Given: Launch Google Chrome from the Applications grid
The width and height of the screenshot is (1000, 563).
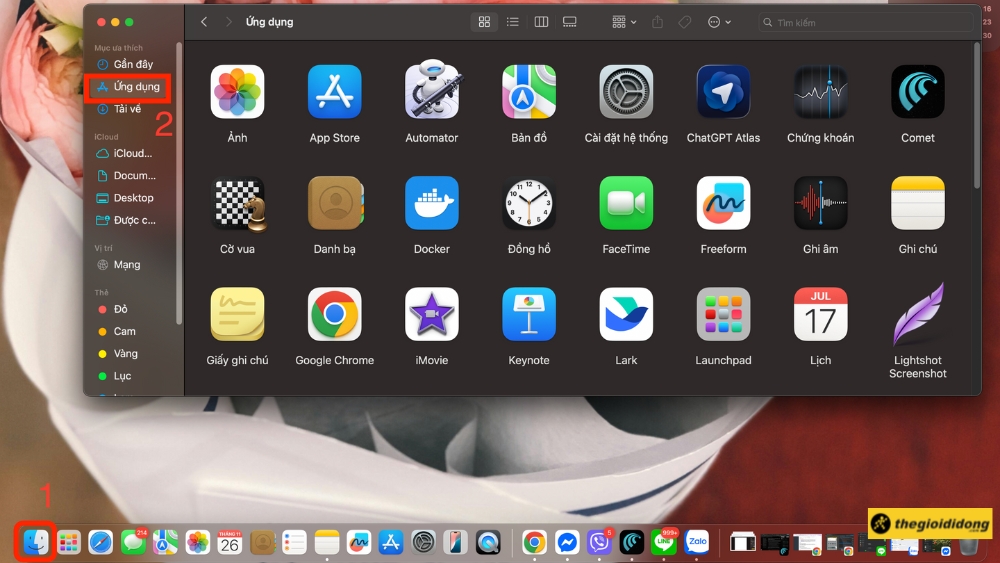Looking at the screenshot, I should pyautogui.click(x=334, y=315).
